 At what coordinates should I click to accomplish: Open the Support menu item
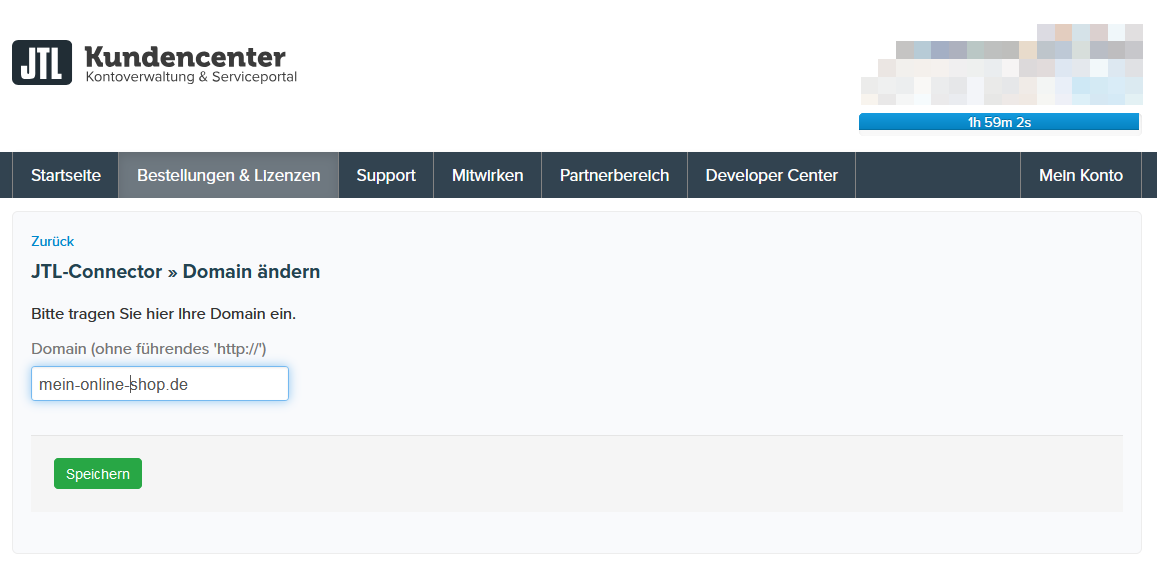coord(386,176)
